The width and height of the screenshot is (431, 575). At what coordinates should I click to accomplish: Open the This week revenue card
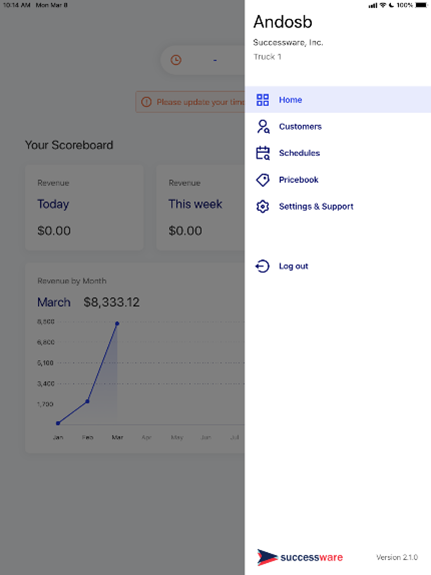(x=200, y=208)
